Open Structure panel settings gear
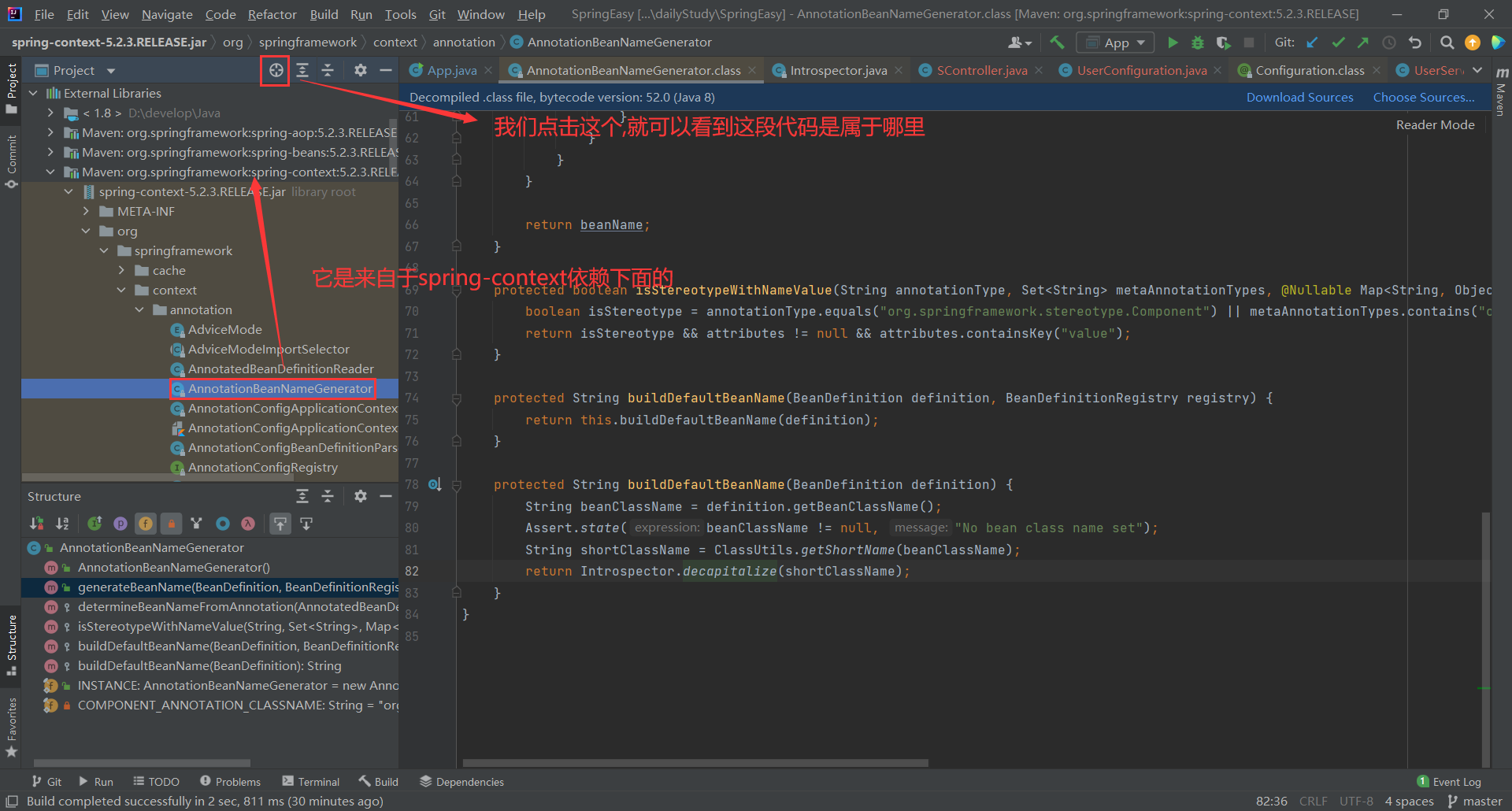 click(361, 496)
